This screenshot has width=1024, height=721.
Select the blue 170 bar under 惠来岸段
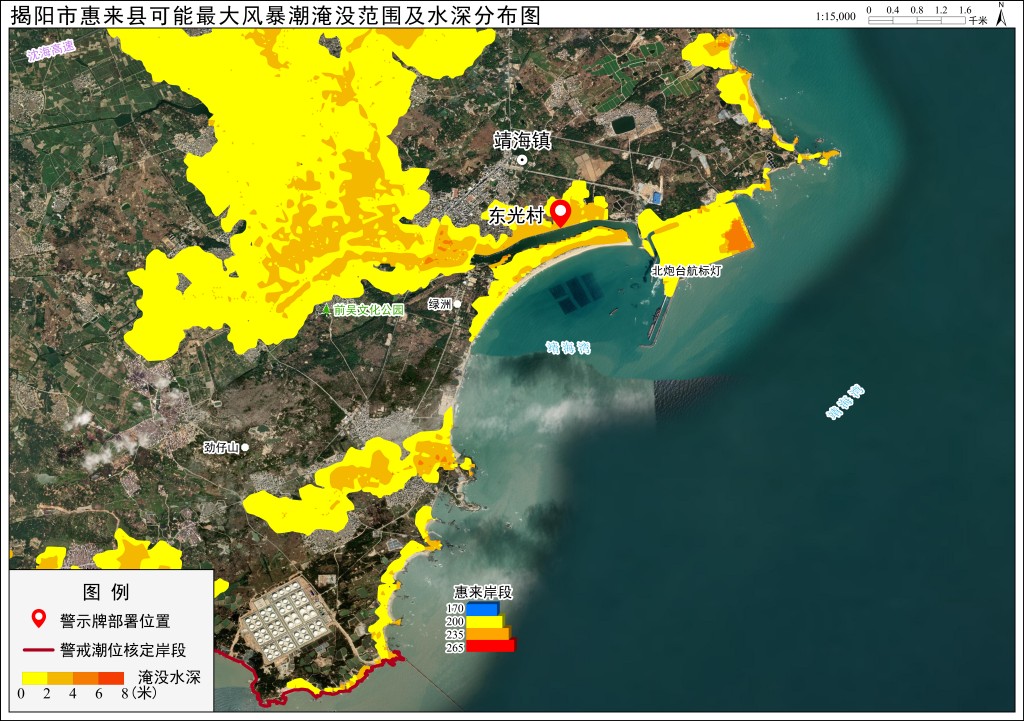click(482, 609)
